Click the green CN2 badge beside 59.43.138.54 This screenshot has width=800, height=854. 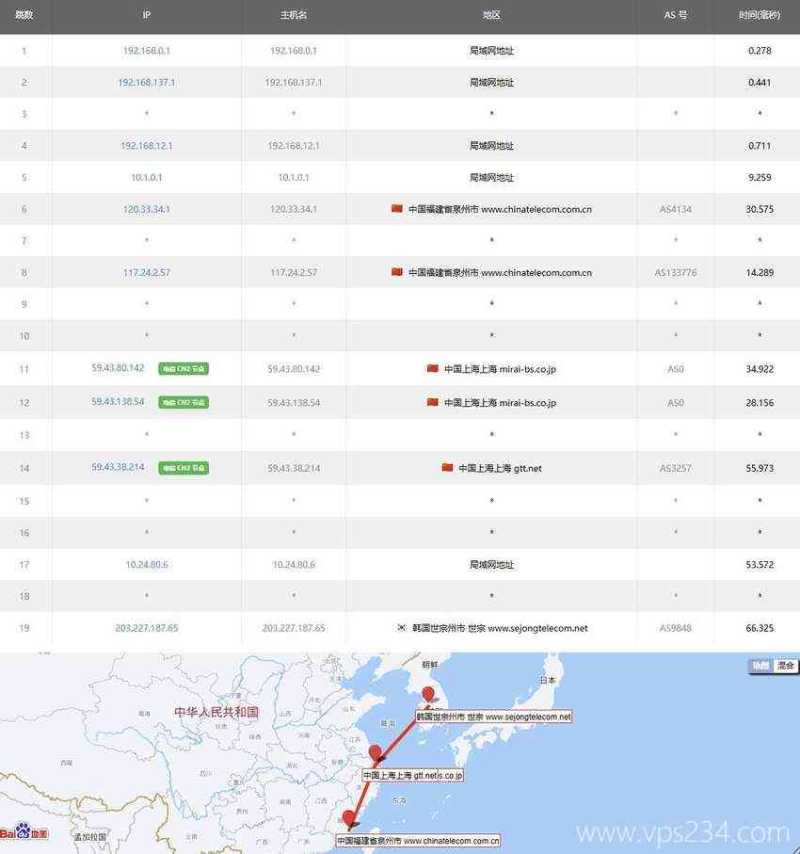[183, 402]
